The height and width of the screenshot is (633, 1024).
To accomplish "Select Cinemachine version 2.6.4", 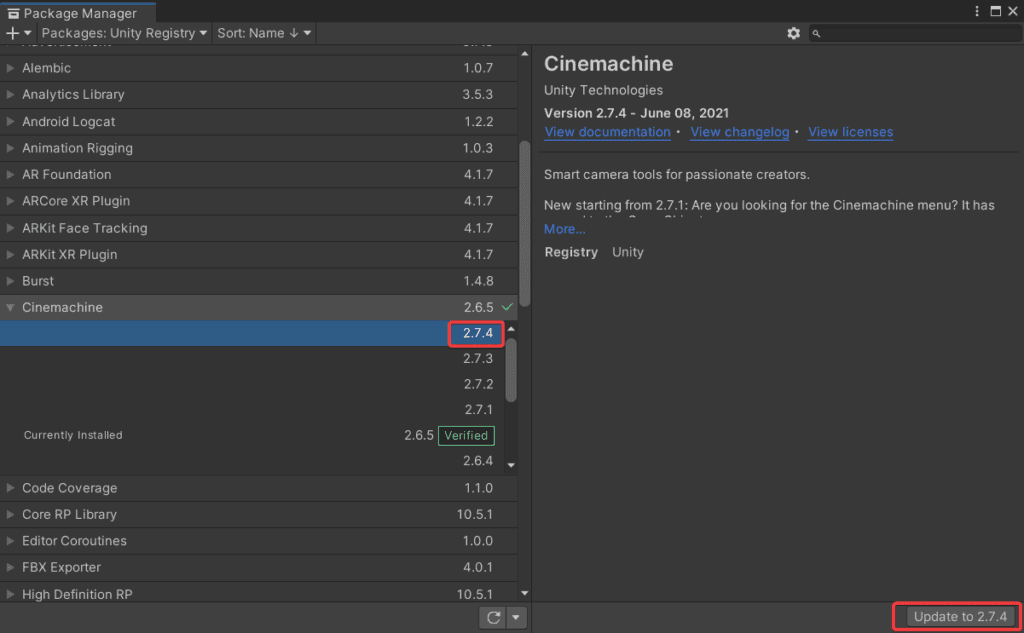I will pyautogui.click(x=252, y=461).
